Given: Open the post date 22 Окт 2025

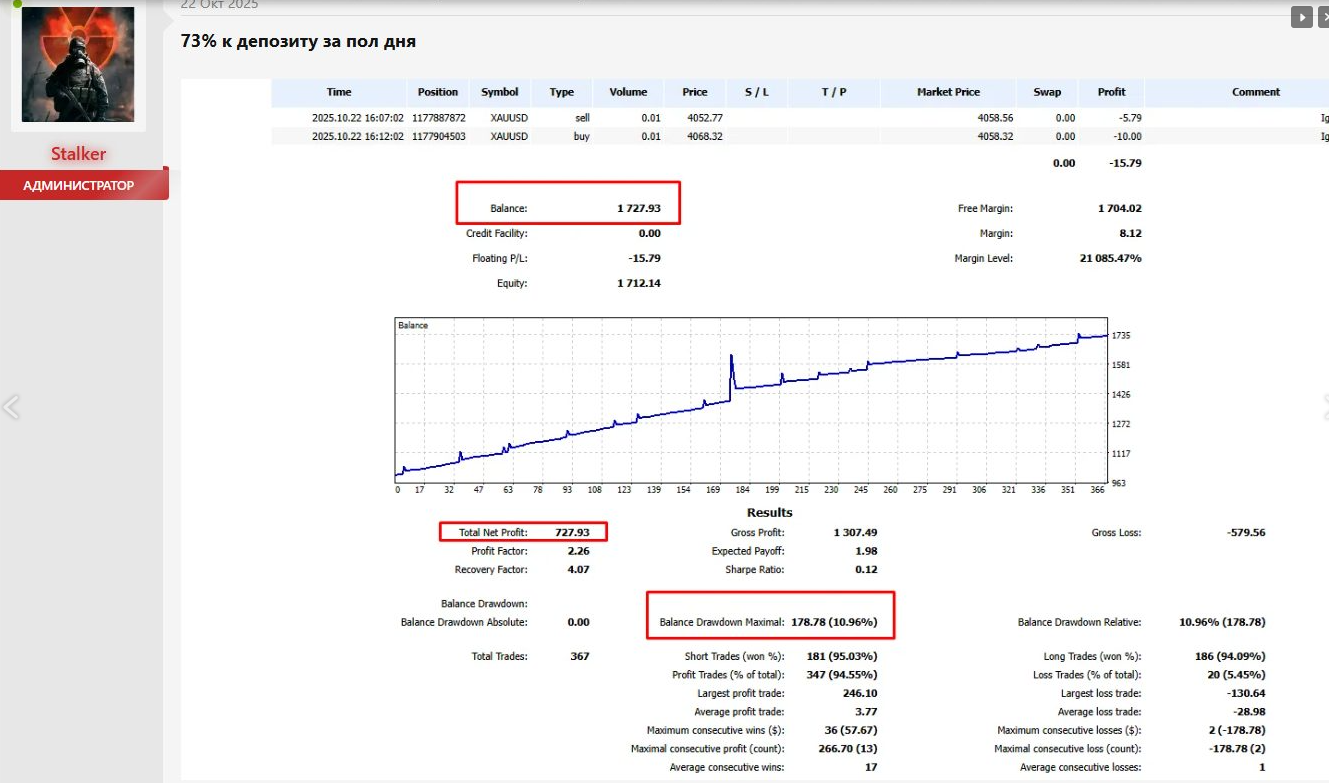Looking at the screenshot, I should coord(218,5).
